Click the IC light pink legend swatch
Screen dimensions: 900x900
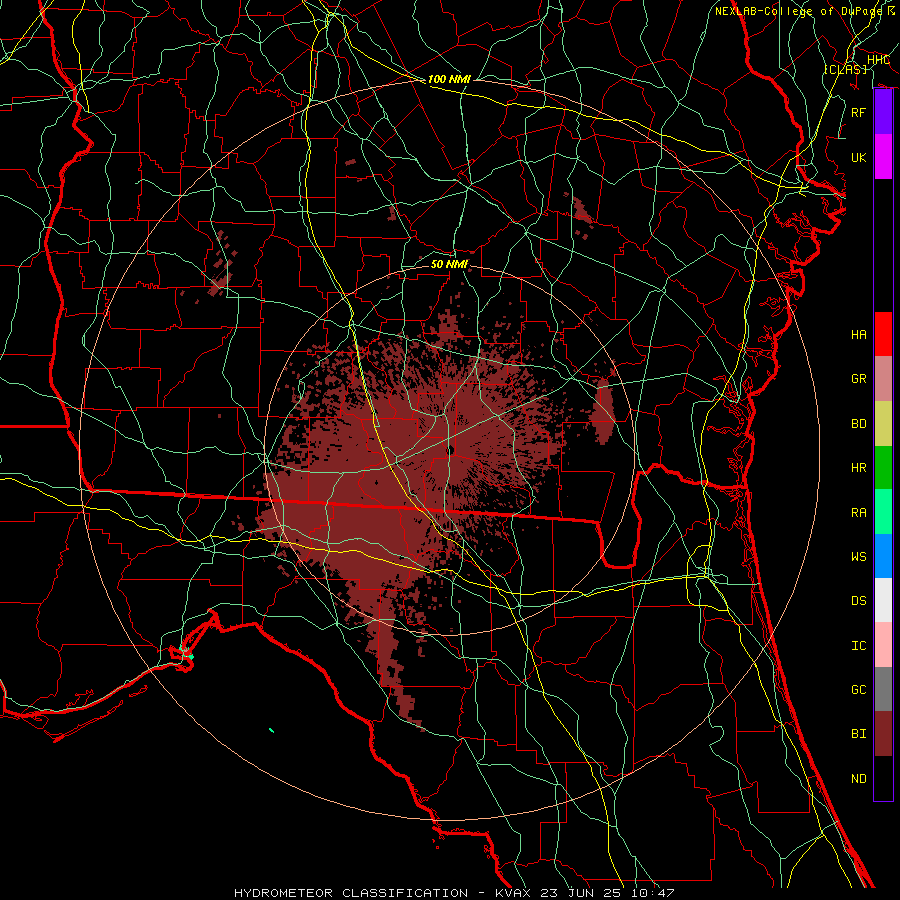[883, 645]
